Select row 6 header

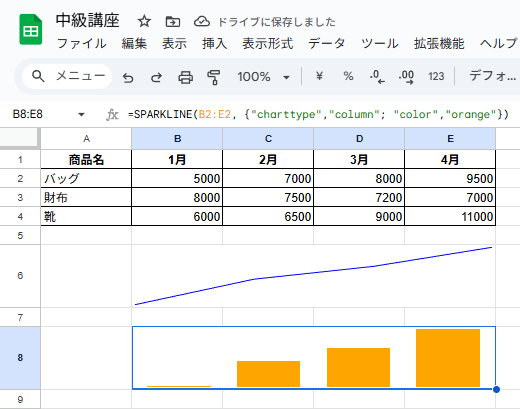pyautogui.click(x=20, y=276)
